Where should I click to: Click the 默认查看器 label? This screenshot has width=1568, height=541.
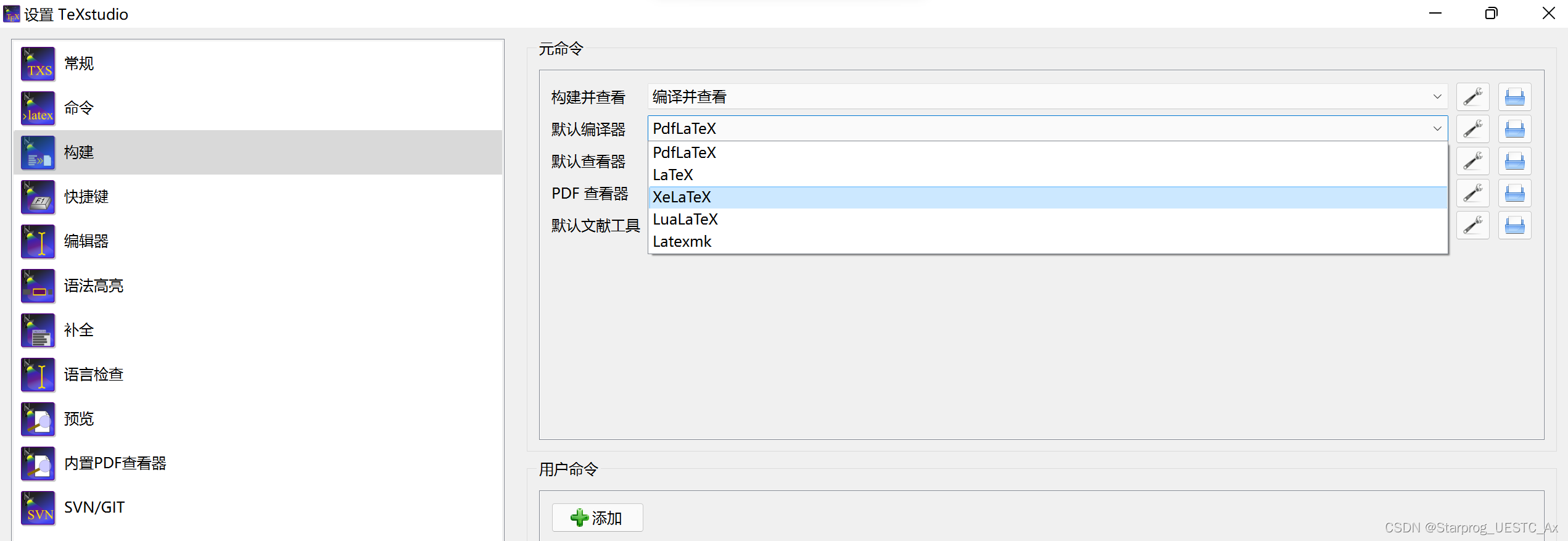click(588, 162)
